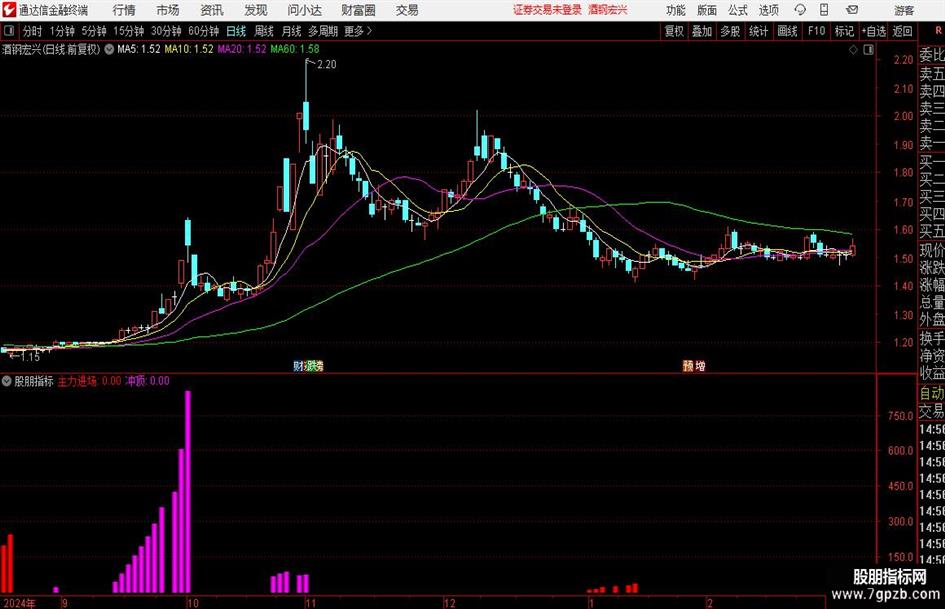Click the 股朋指标 indicator name

tap(34, 381)
